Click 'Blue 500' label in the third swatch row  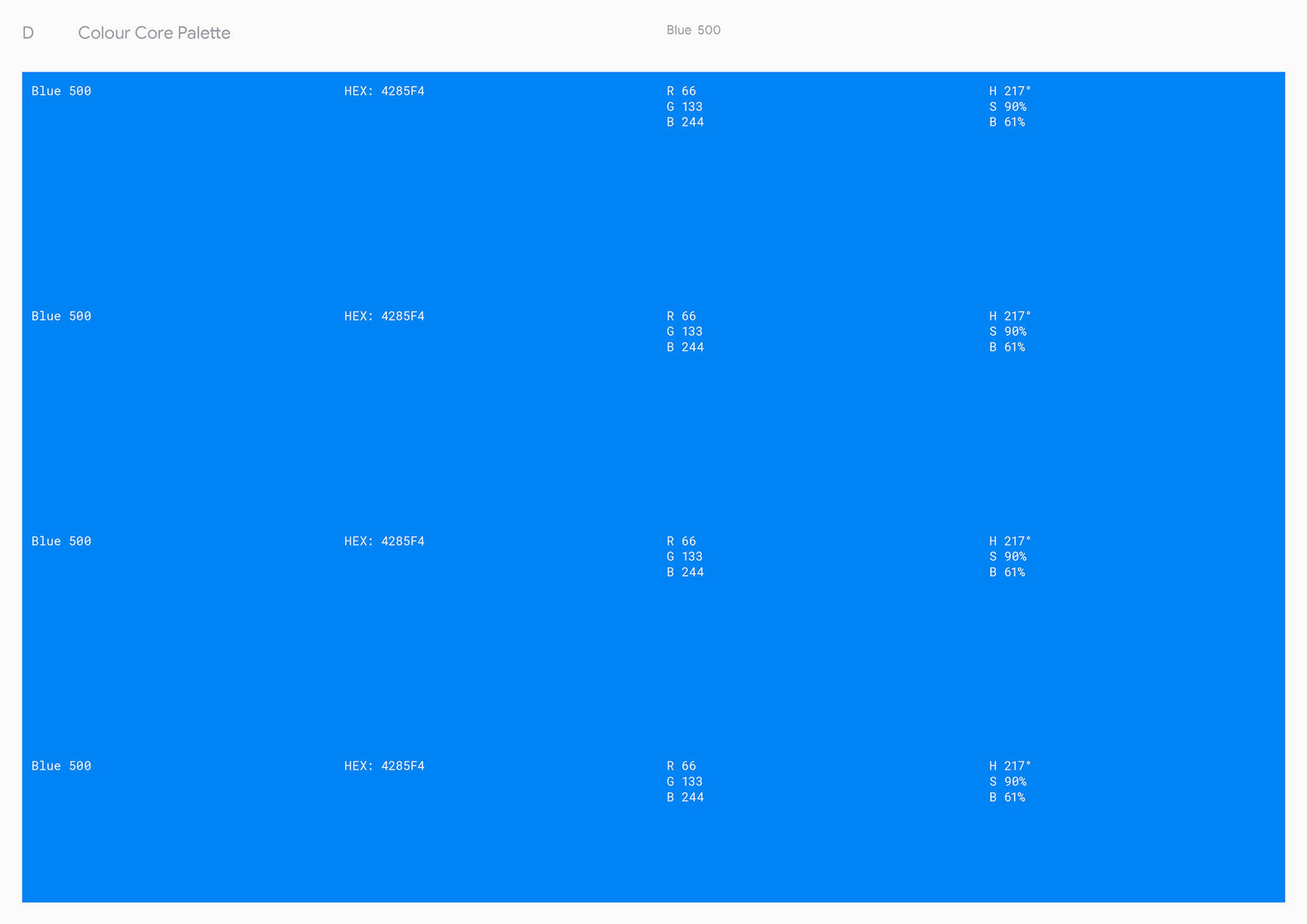pyautogui.click(x=61, y=541)
